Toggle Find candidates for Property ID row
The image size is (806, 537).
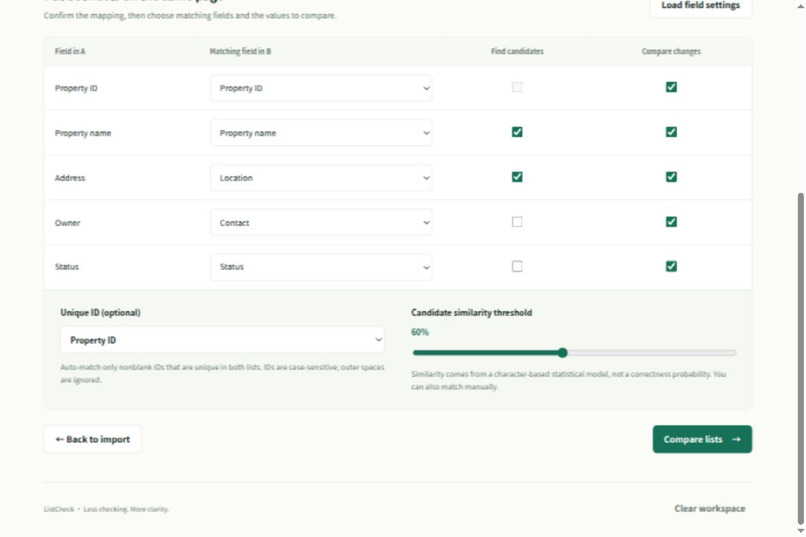click(x=517, y=87)
